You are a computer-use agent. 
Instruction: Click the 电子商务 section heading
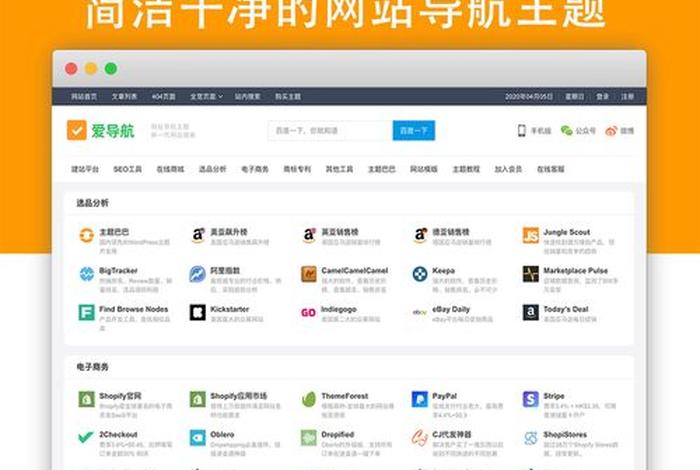coord(92,367)
